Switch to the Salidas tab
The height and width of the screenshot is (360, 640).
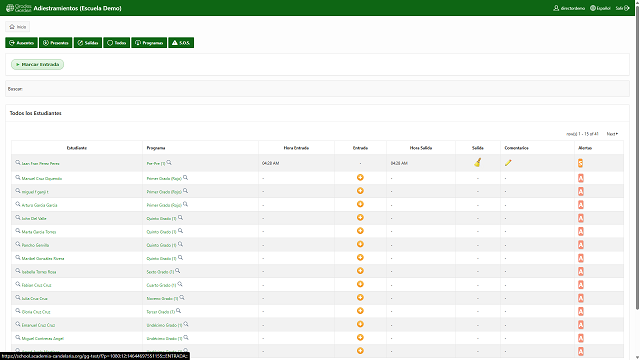(x=88, y=43)
